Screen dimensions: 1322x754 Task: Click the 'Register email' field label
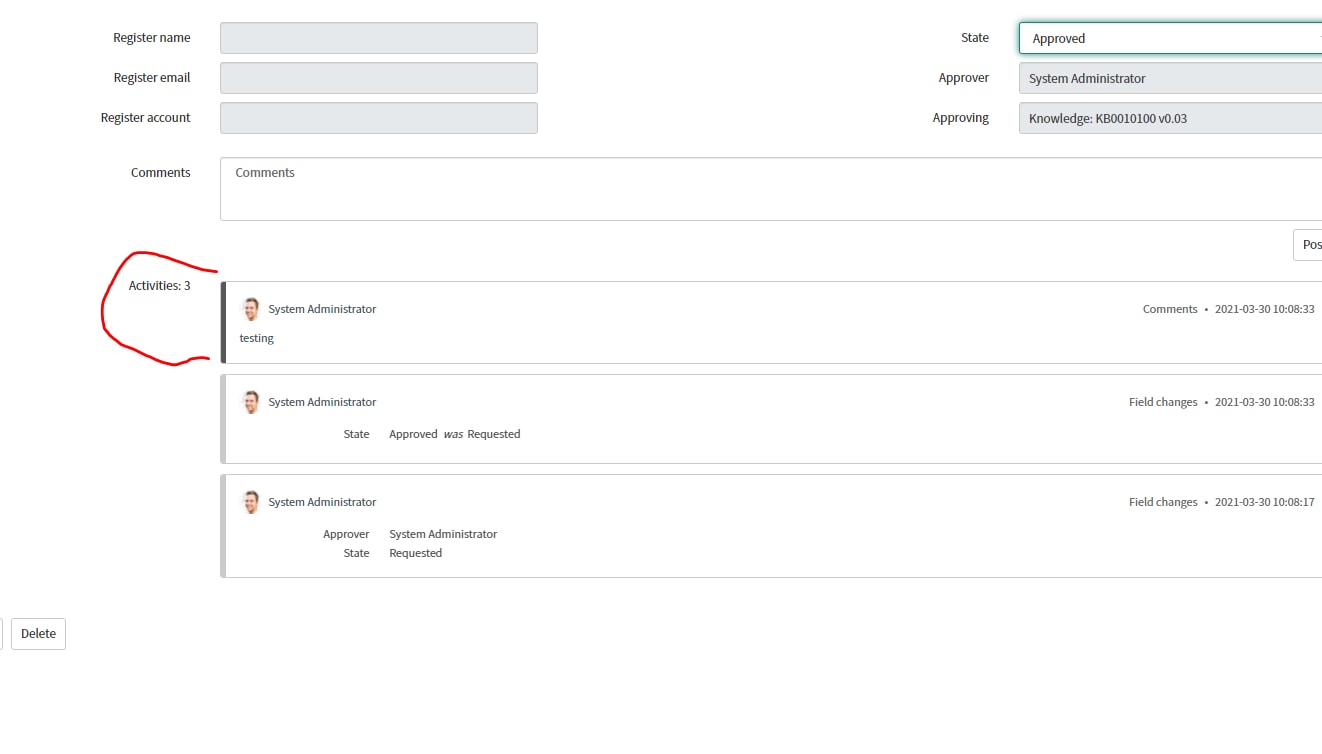pyautogui.click(x=152, y=78)
